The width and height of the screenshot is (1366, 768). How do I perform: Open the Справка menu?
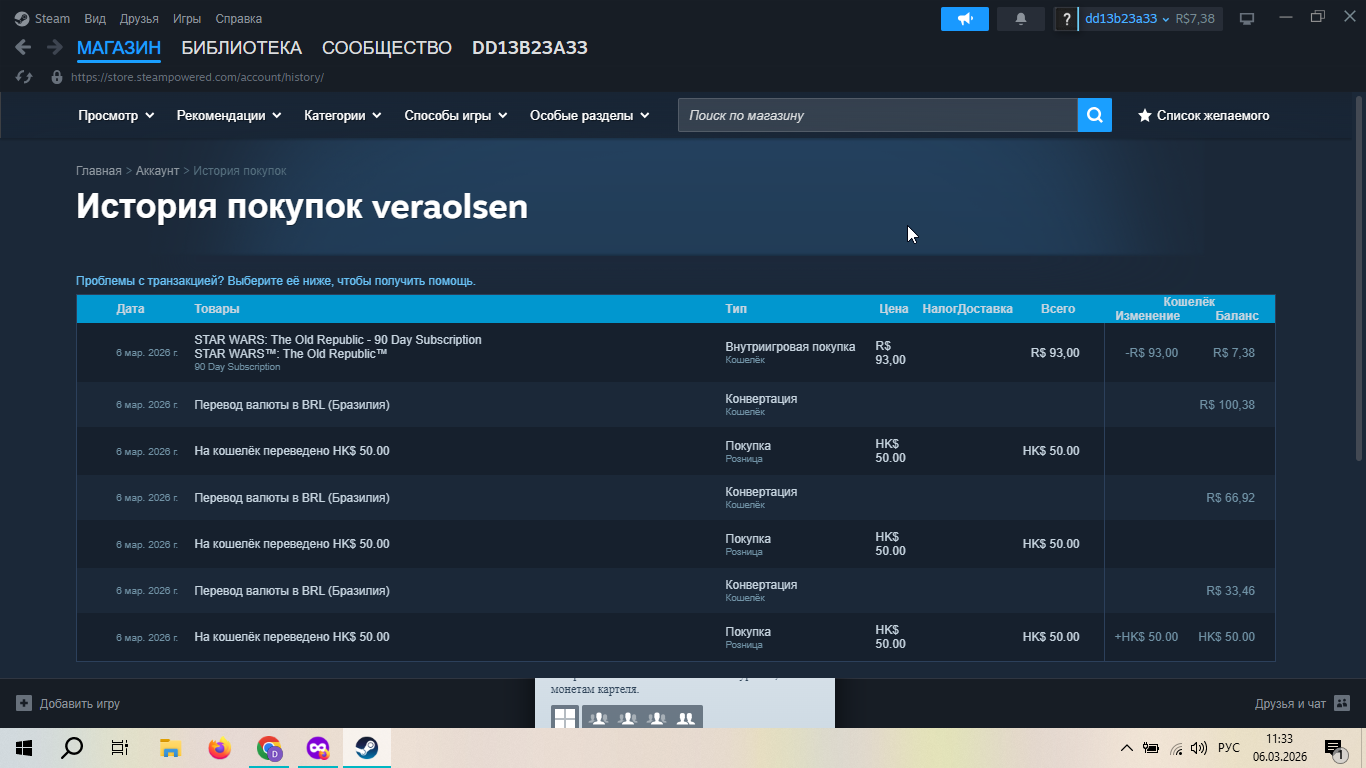(239, 19)
